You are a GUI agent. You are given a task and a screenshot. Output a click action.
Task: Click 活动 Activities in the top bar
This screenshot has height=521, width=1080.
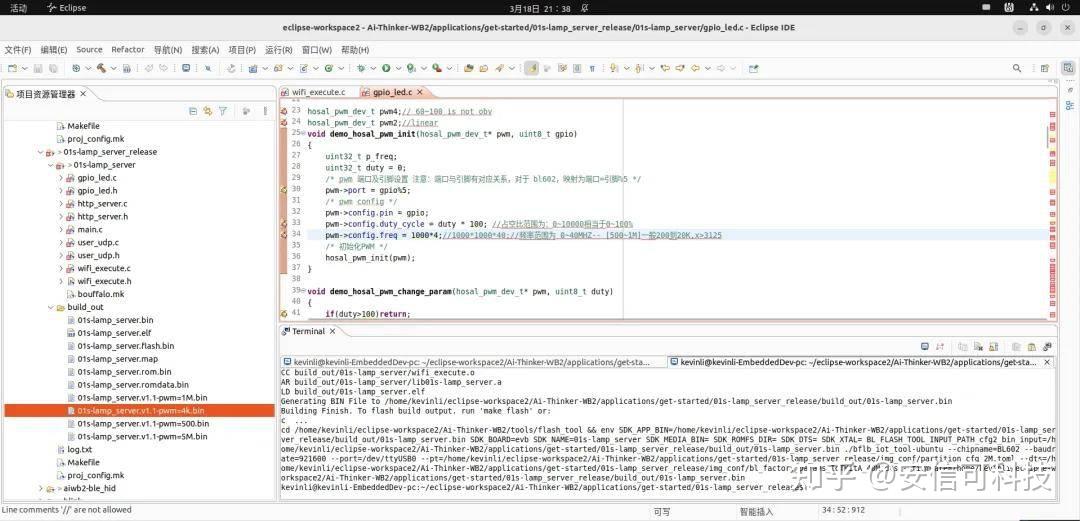19,8
